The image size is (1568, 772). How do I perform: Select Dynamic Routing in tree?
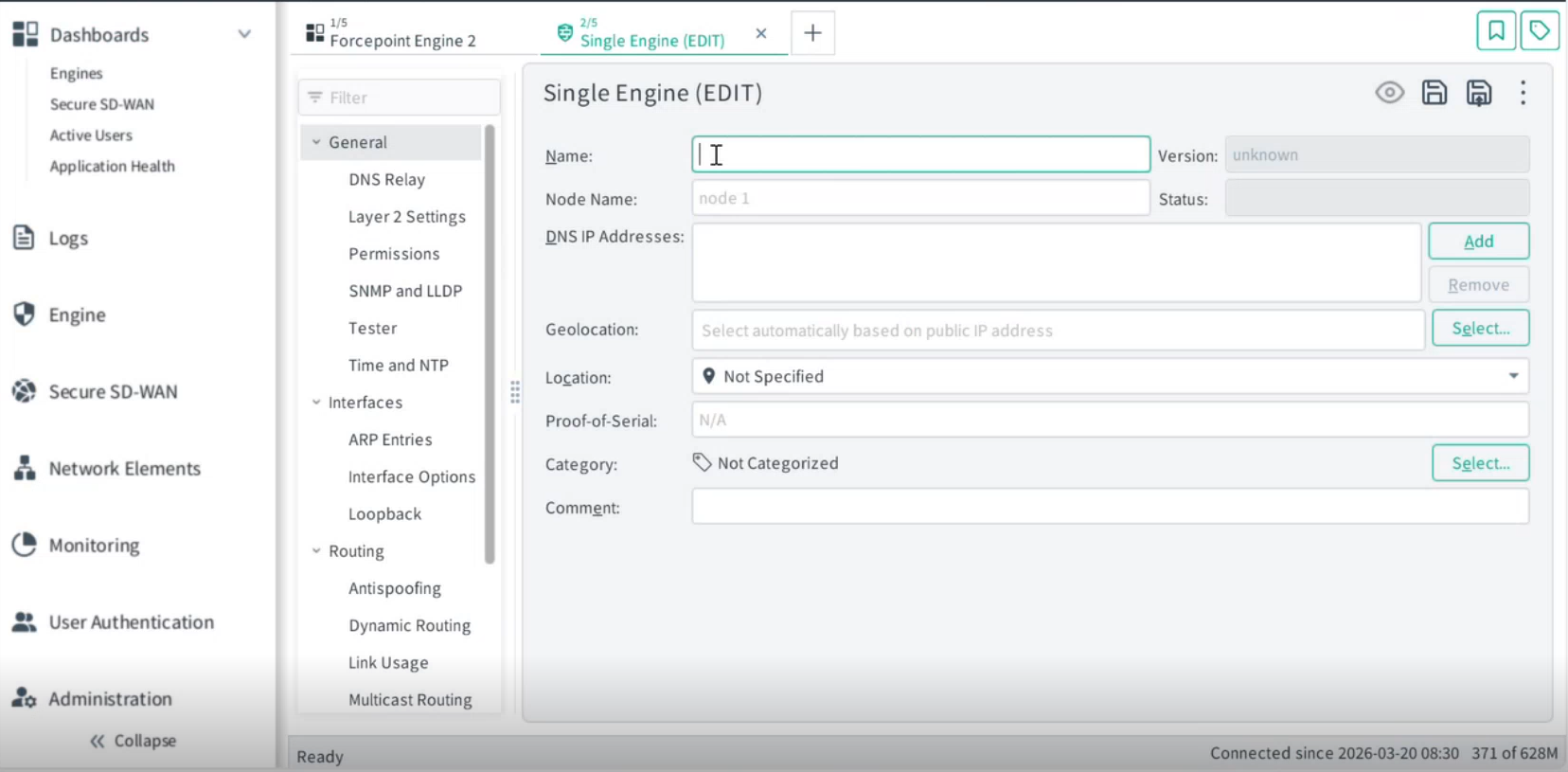click(409, 625)
